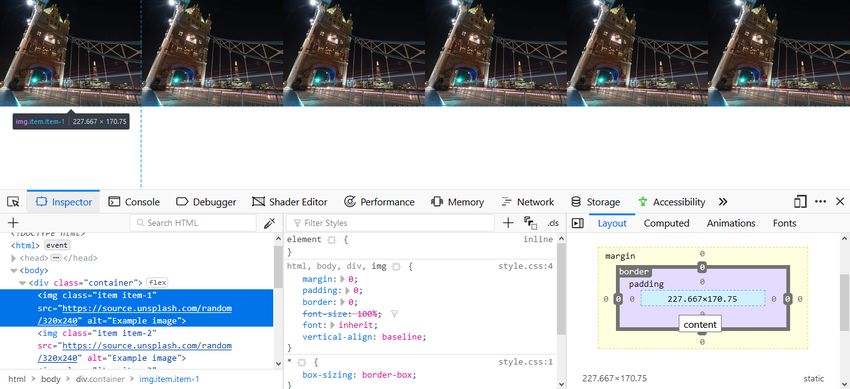Select the eyedropper color picker icon
The height and width of the screenshot is (389, 850).
pos(269,223)
